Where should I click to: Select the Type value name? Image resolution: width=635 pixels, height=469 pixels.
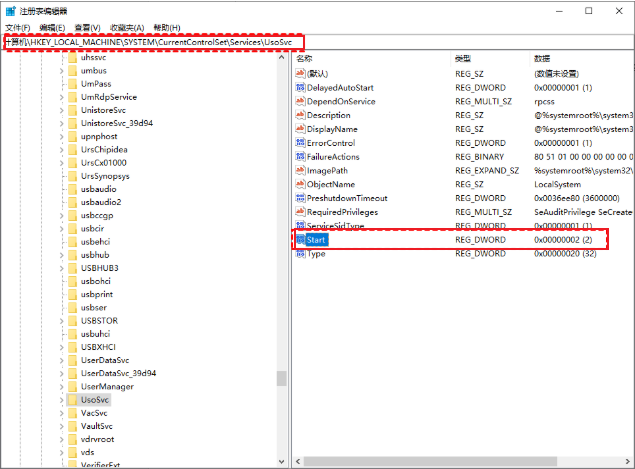316,254
